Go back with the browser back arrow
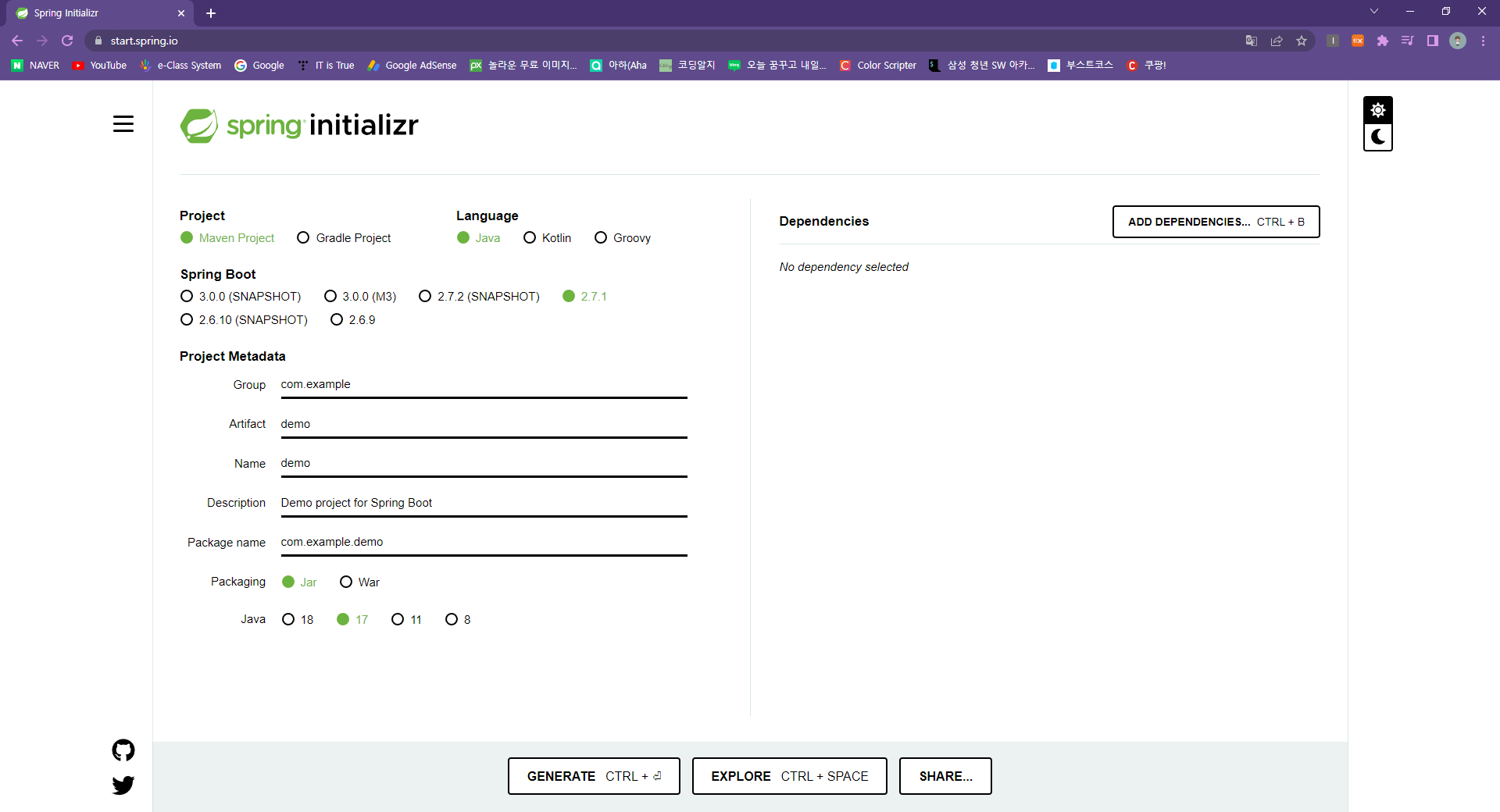The width and height of the screenshot is (1500, 812). (17, 41)
